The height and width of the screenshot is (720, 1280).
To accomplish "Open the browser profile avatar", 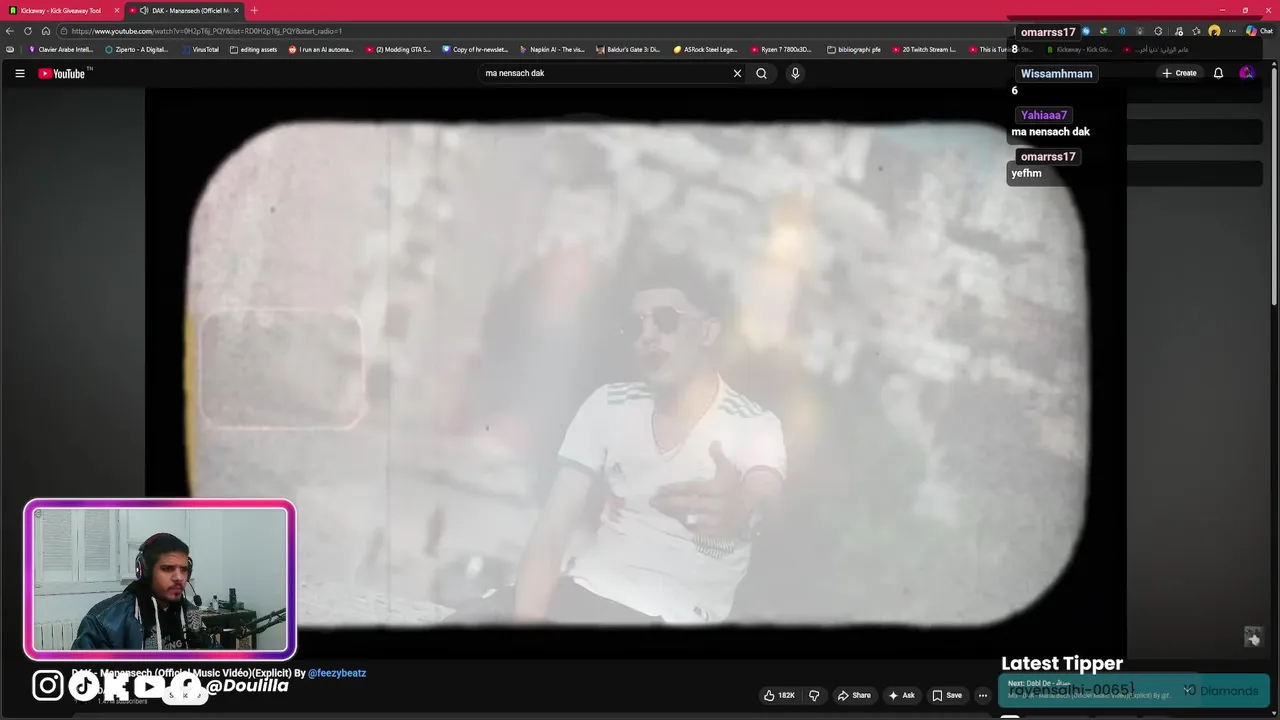I will click(1214, 31).
